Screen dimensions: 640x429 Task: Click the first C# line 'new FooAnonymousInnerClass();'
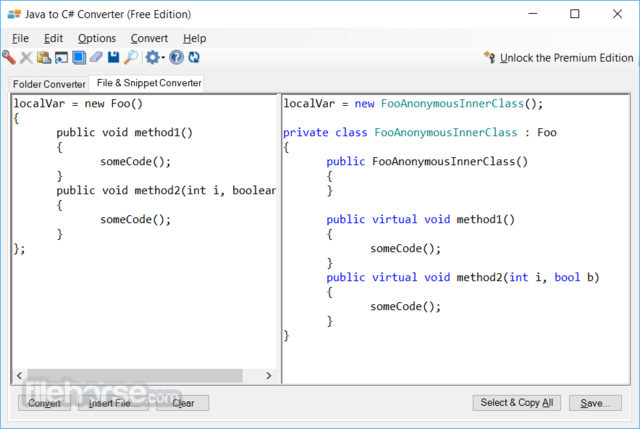pyautogui.click(x=413, y=104)
